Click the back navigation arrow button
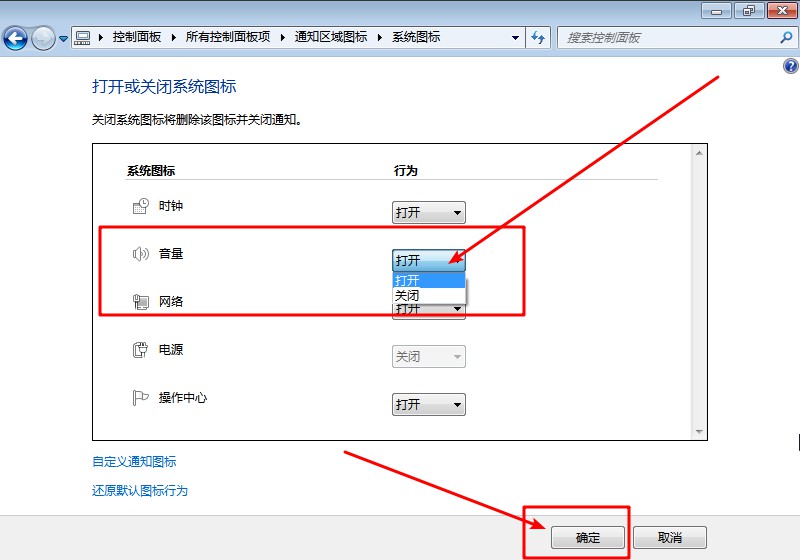 [x=15, y=39]
